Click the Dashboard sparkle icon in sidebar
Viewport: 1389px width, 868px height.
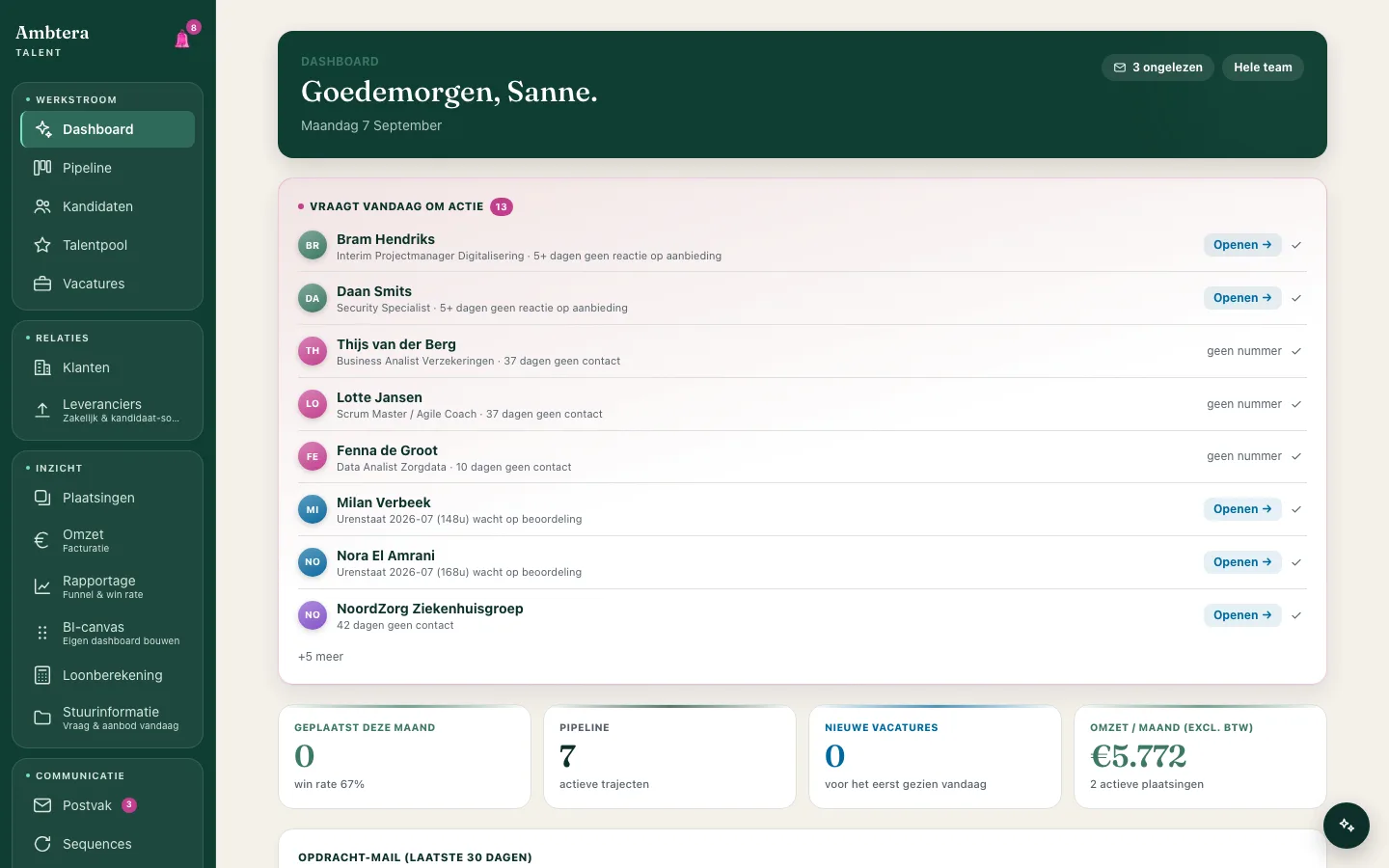[x=43, y=129]
